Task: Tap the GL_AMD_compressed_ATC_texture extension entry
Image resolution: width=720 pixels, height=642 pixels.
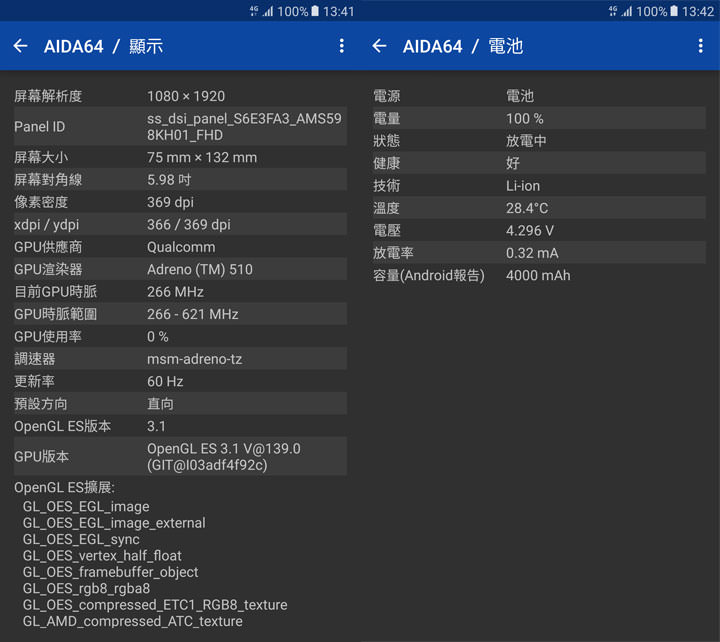Action: [x=132, y=621]
